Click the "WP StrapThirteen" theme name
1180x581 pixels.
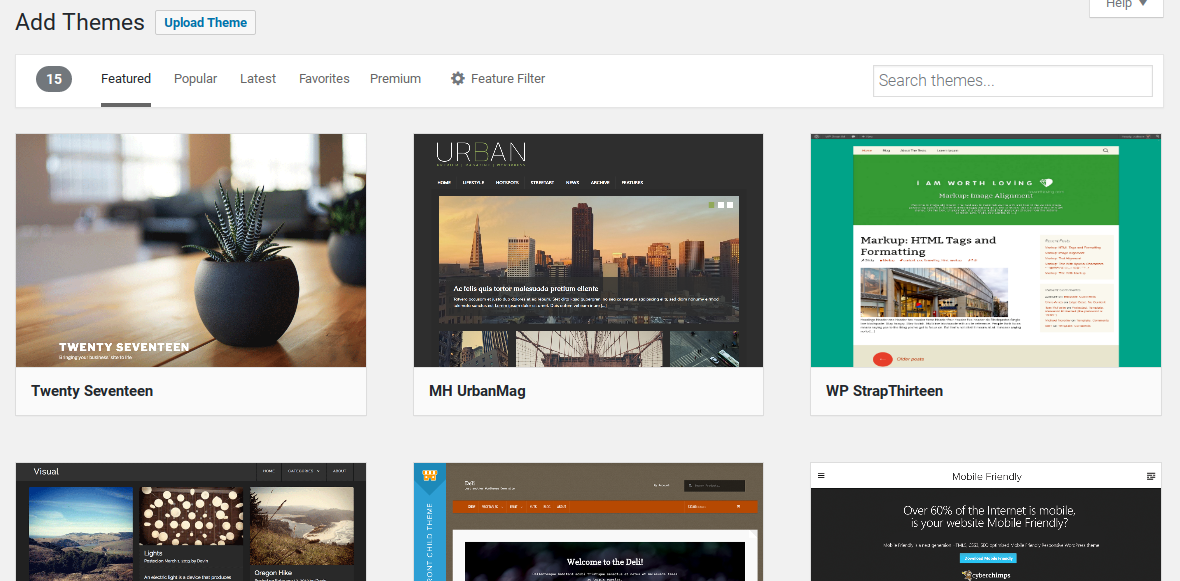[x=884, y=391]
